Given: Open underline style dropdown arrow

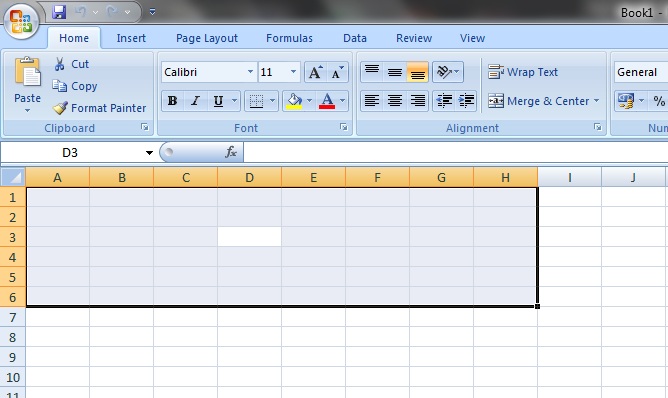Looking at the screenshot, I should (234, 101).
